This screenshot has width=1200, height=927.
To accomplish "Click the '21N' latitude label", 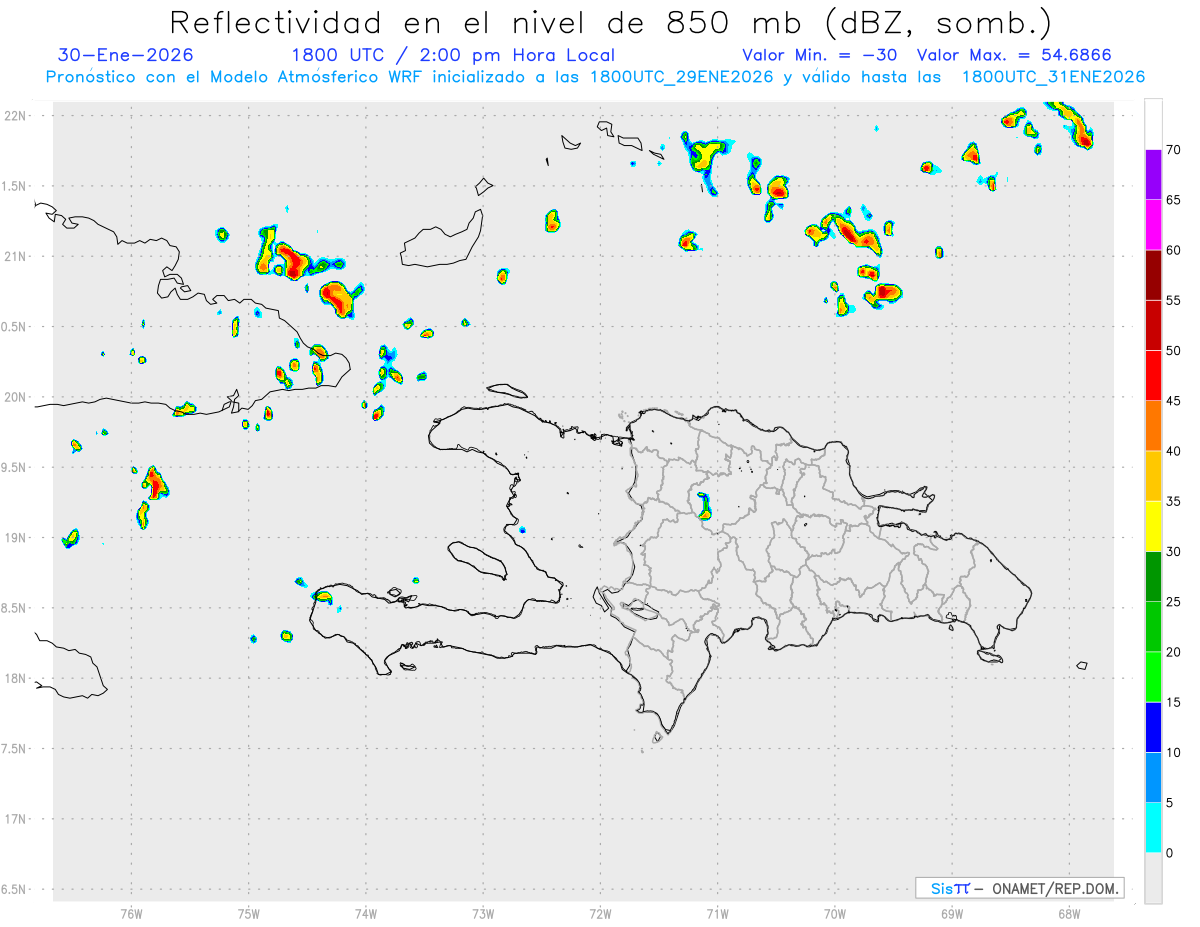I will pos(17,256).
